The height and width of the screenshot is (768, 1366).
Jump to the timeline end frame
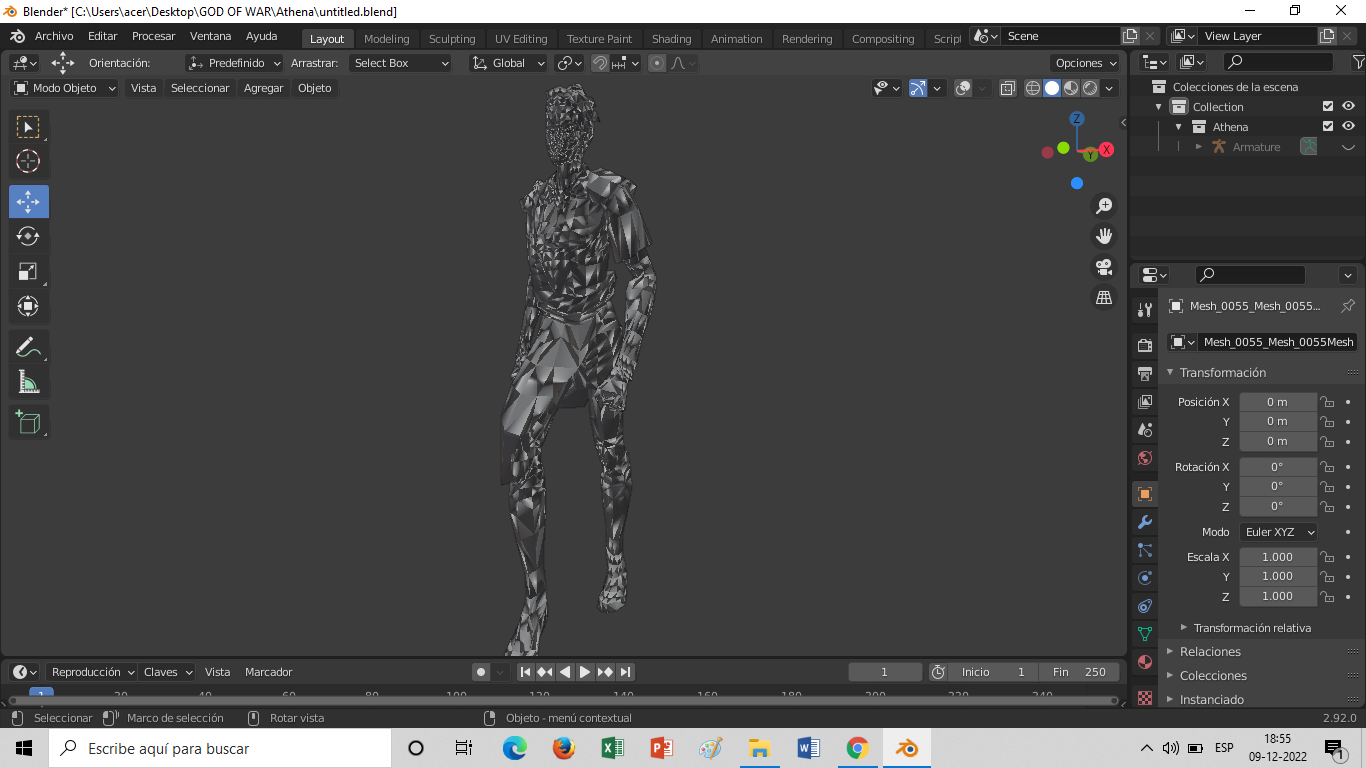click(x=625, y=672)
